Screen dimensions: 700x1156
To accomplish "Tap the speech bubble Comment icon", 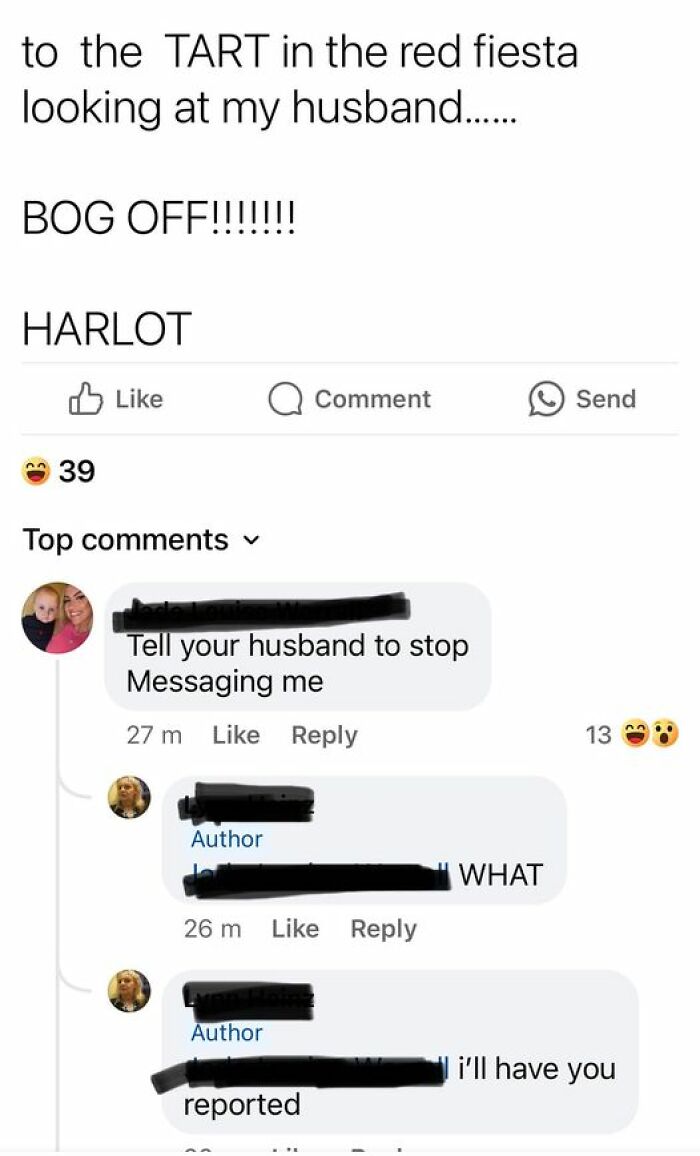I will pyautogui.click(x=285, y=400).
